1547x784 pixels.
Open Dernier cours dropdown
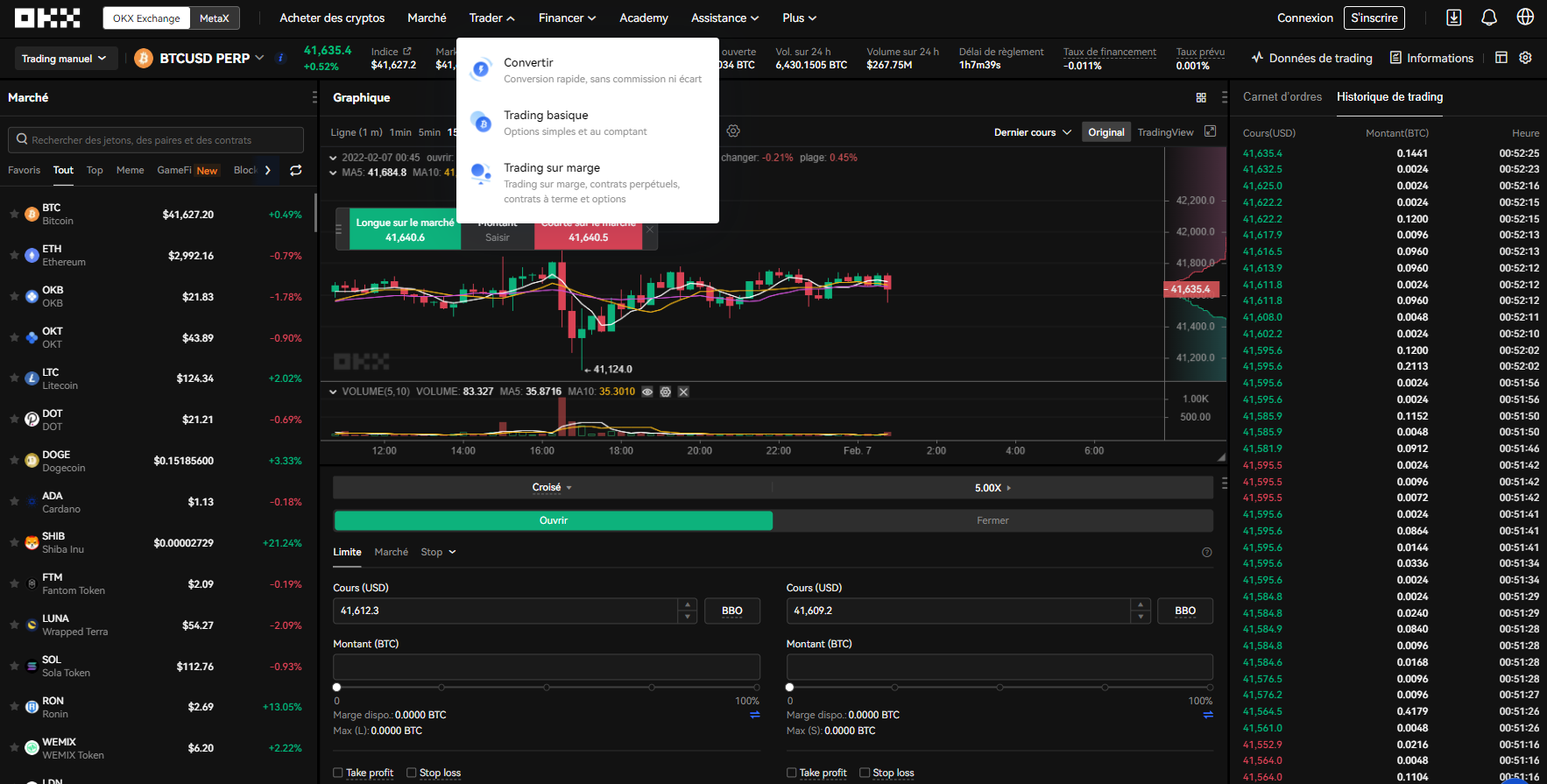[x=1033, y=132]
